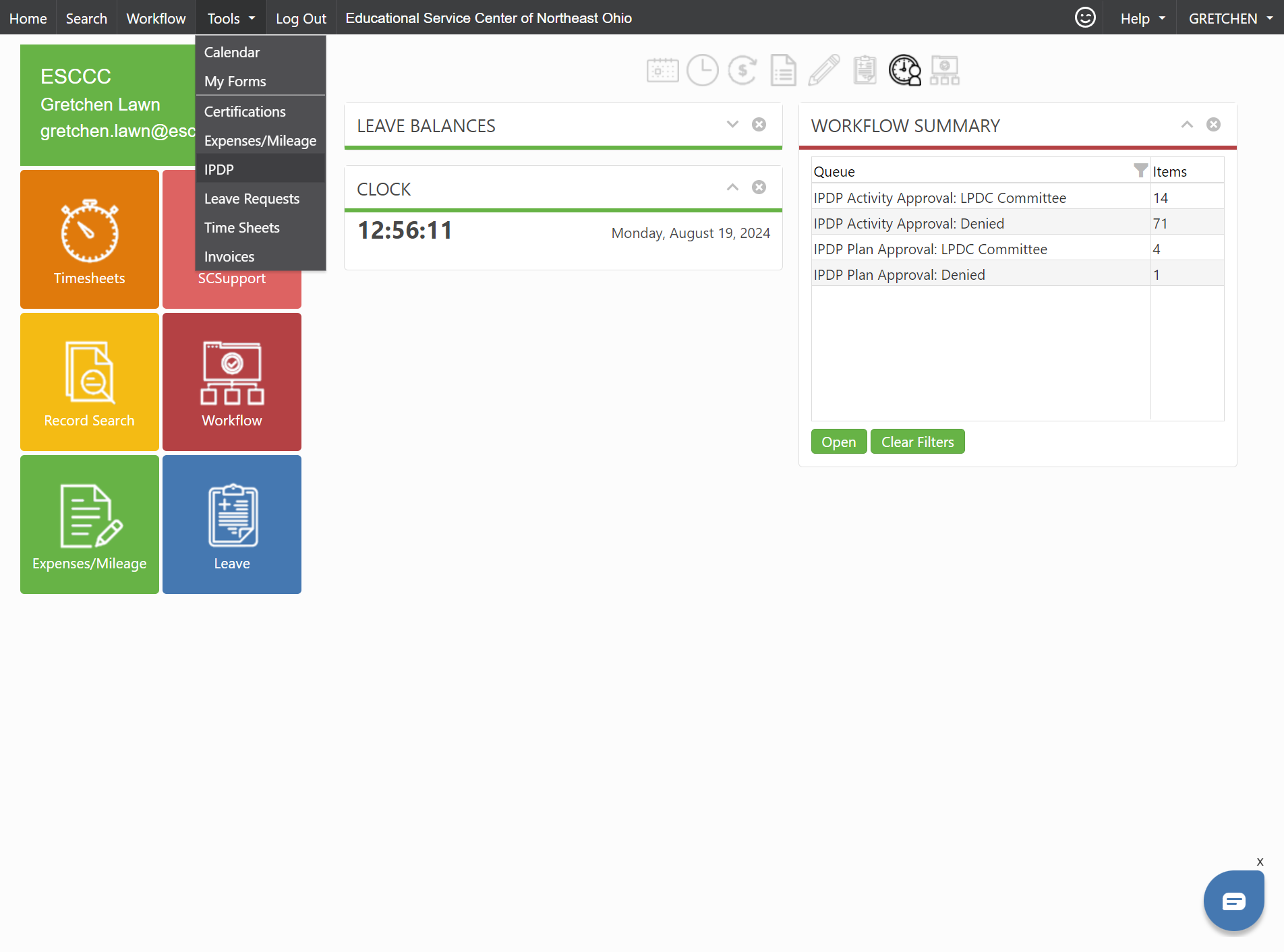Click the smiley face feedback icon
1284x952 pixels.
[x=1085, y=18]
